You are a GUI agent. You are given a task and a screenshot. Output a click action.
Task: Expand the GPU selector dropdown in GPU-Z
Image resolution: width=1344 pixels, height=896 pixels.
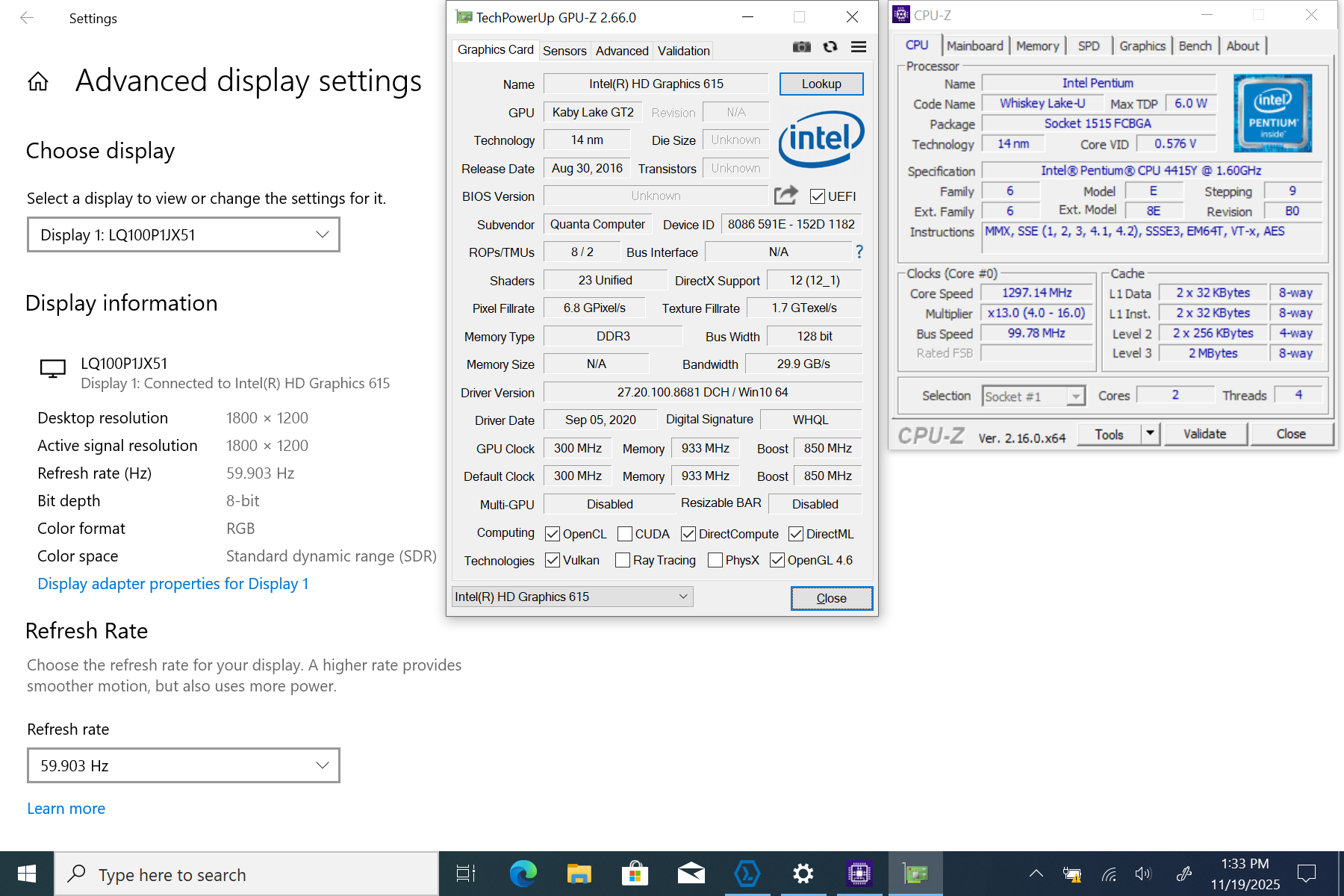click(572, 597)
